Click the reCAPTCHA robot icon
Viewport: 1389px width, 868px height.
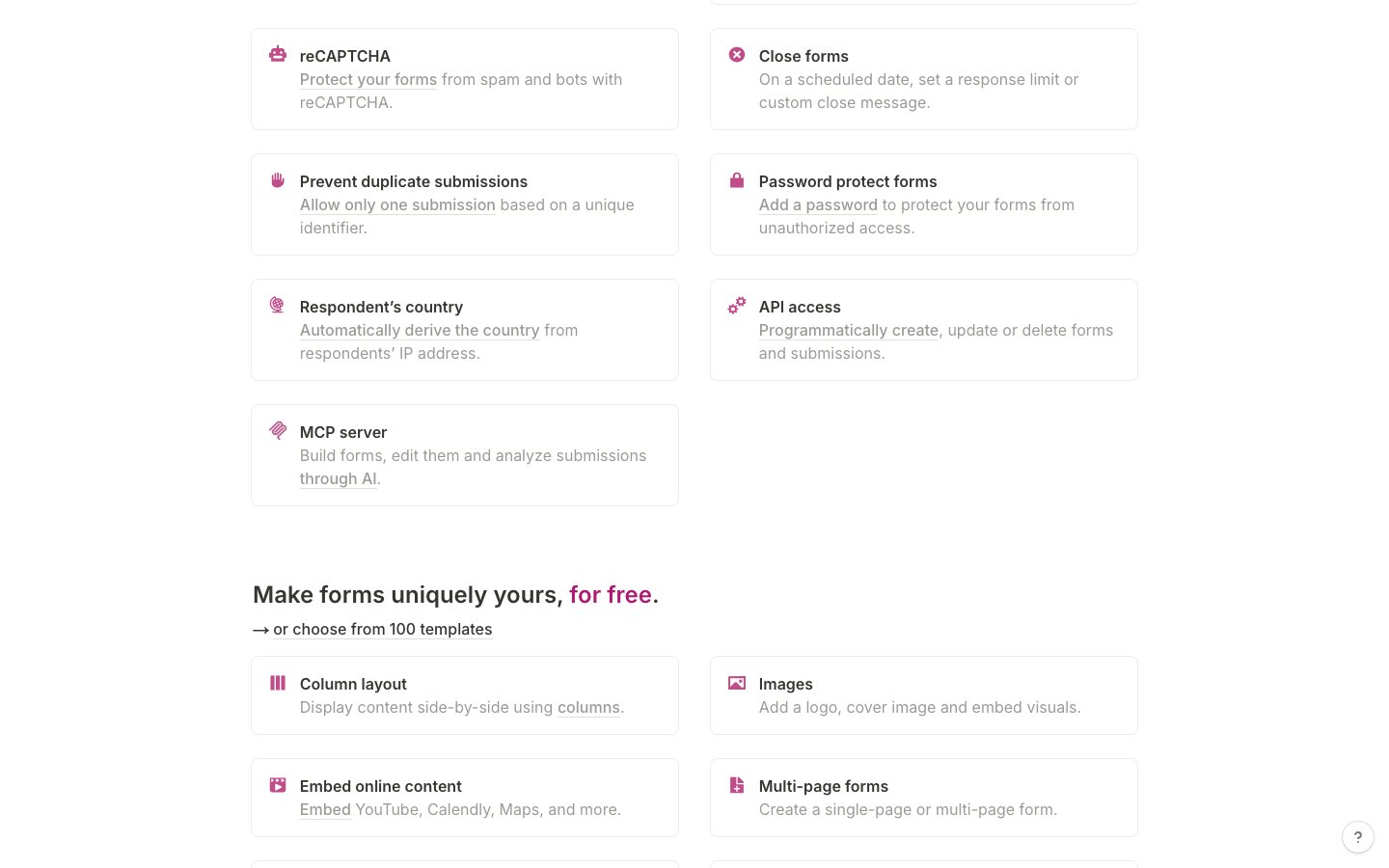pos(278,54)
